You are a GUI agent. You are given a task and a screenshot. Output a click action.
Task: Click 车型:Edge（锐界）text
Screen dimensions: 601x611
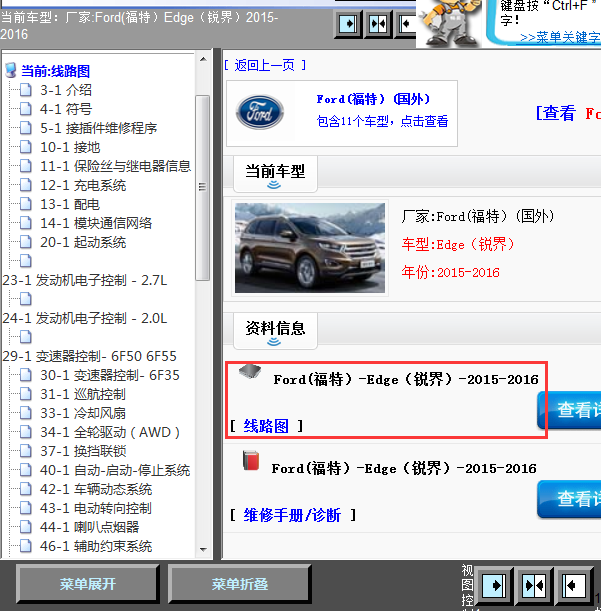(x=458, y=244)
